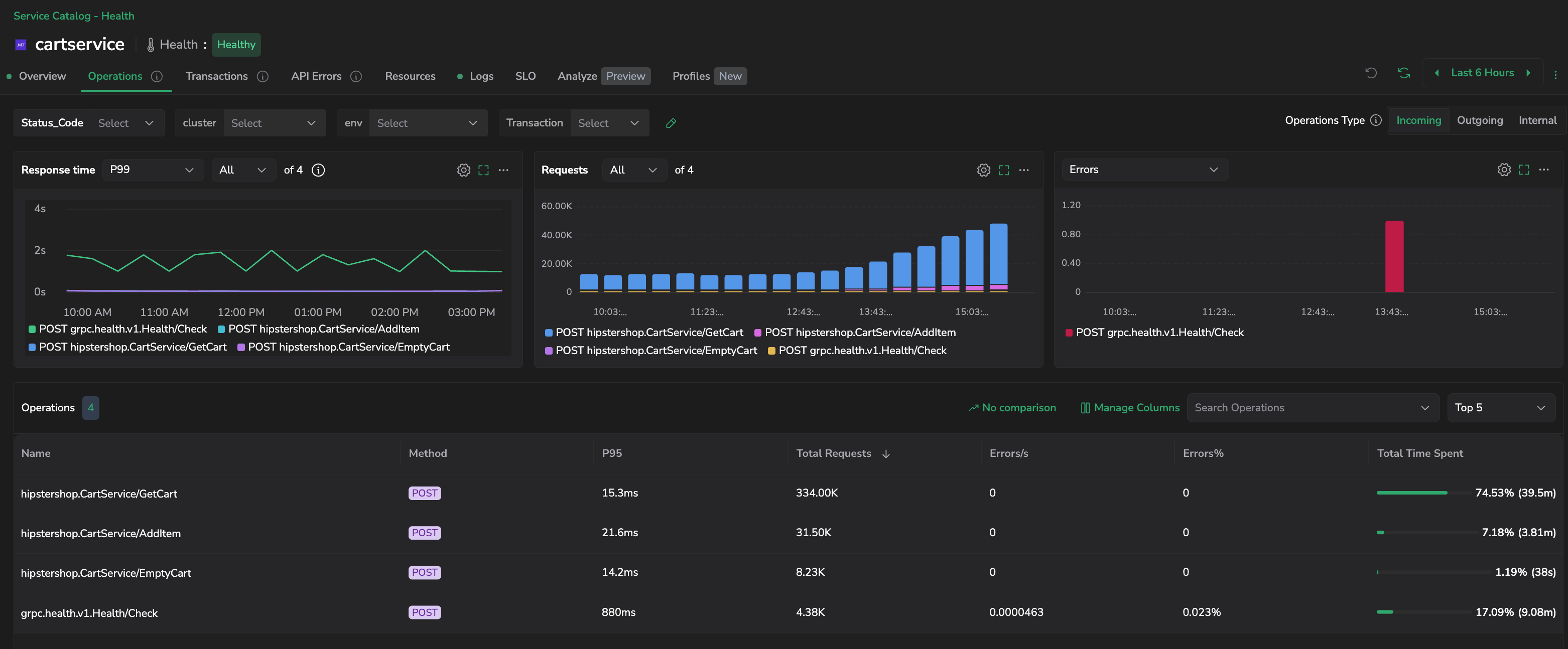Expand Requests chart to fullscreen

[1004, 170]
